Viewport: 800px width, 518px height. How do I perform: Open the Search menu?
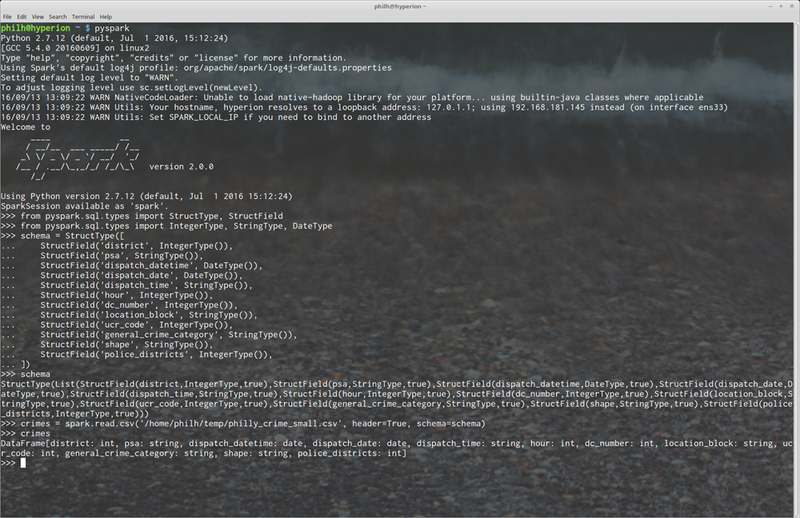[x=58, y=17]
